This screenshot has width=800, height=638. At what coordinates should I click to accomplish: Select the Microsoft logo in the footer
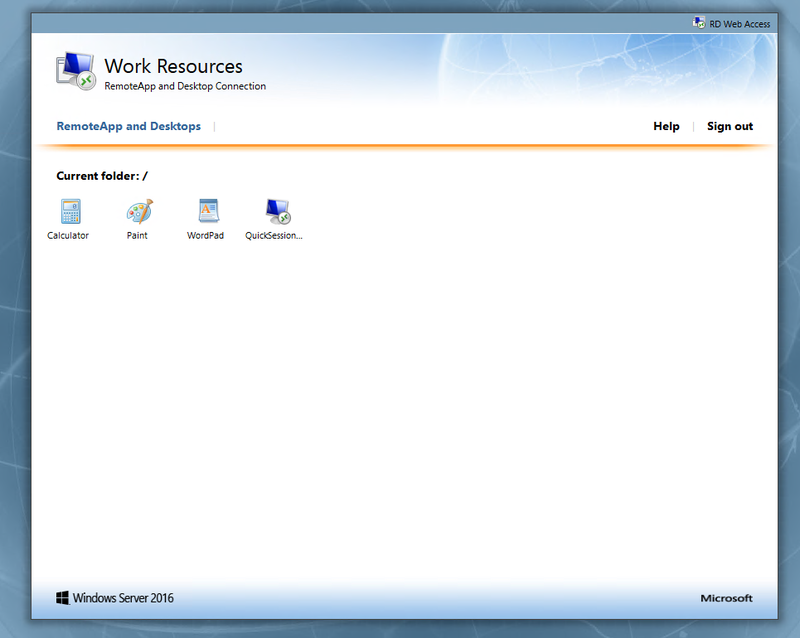pyautogui.click(x=726, y=597)
